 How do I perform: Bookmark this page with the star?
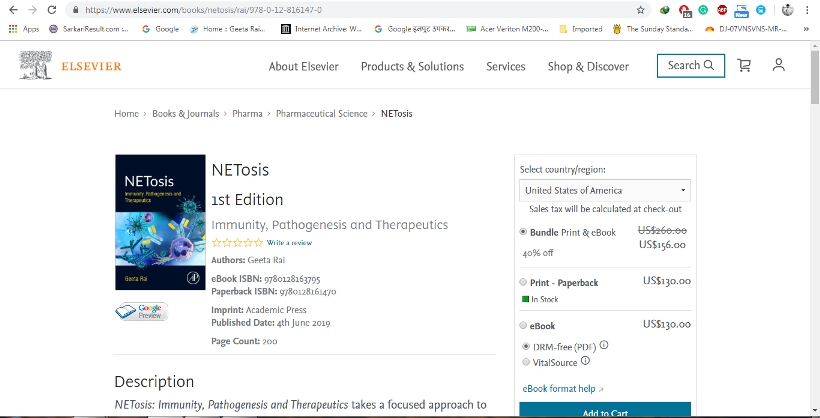(640, 10)
